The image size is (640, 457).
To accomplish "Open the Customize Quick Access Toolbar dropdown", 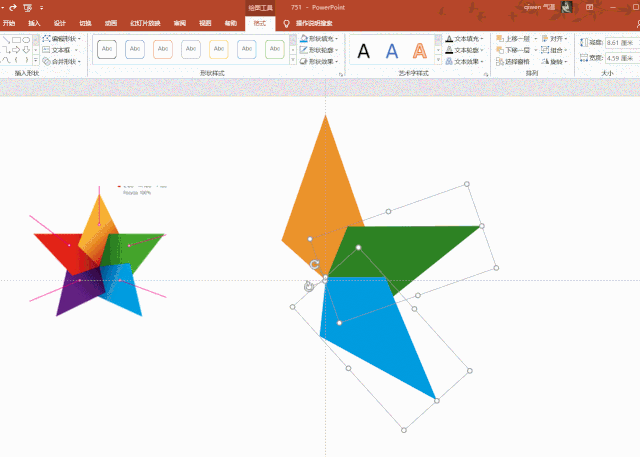I will pos(42,7).
